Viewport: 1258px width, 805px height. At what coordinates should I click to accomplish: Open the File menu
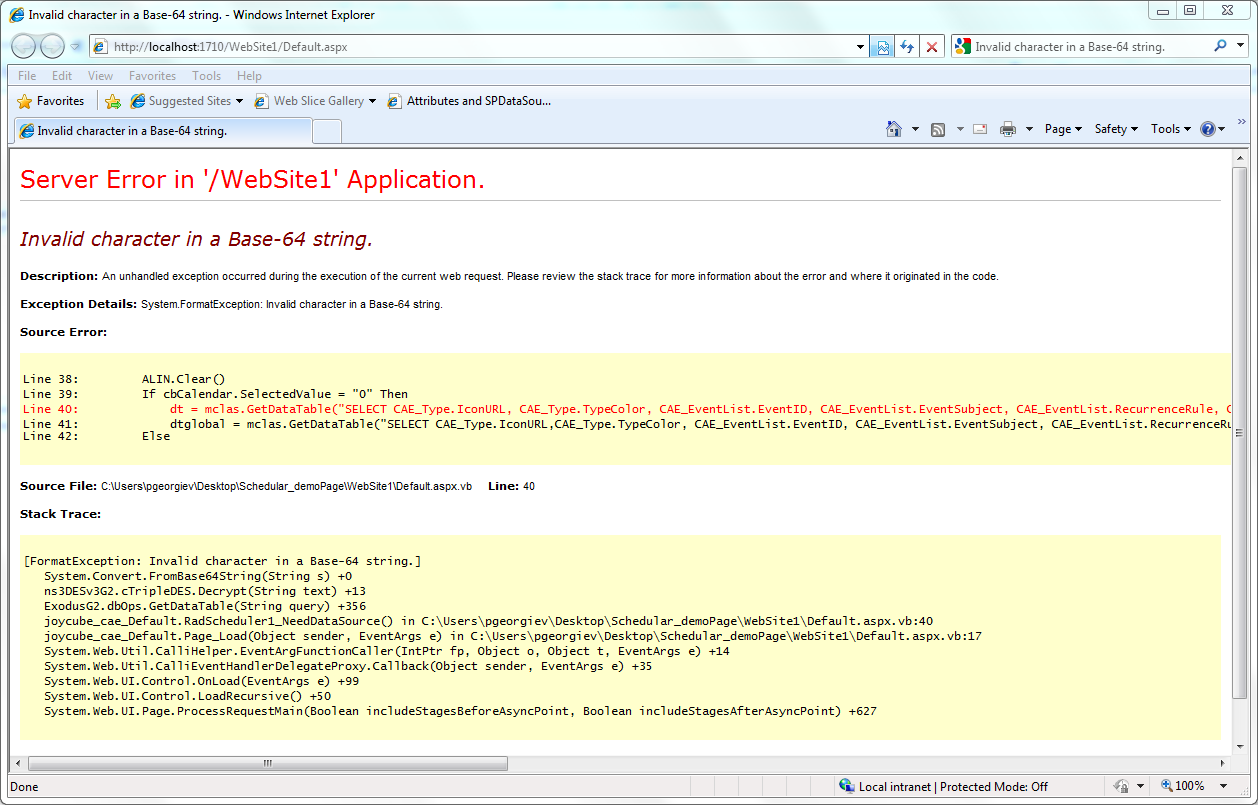27,76
